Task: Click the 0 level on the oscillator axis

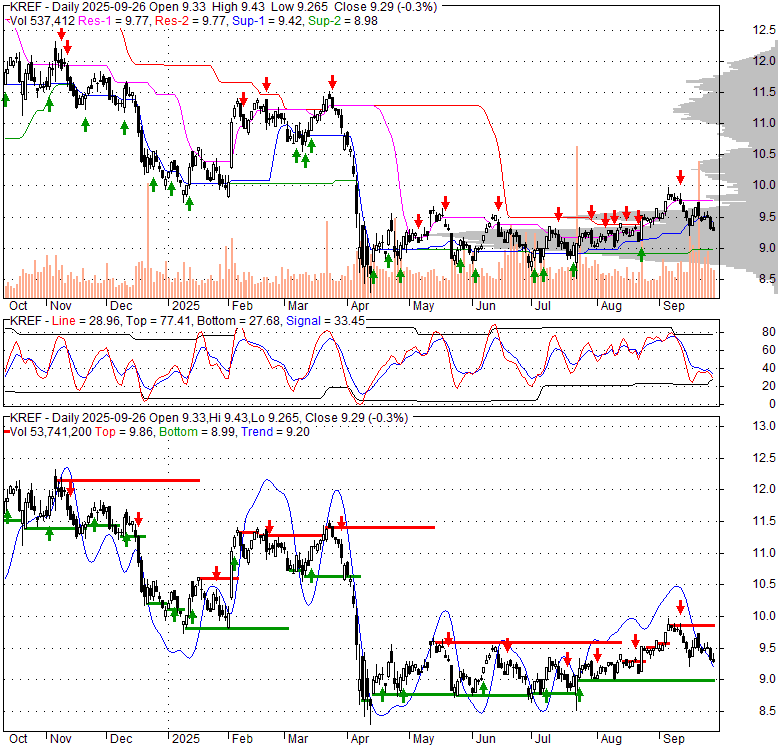Action: click(x=772, y=404)
